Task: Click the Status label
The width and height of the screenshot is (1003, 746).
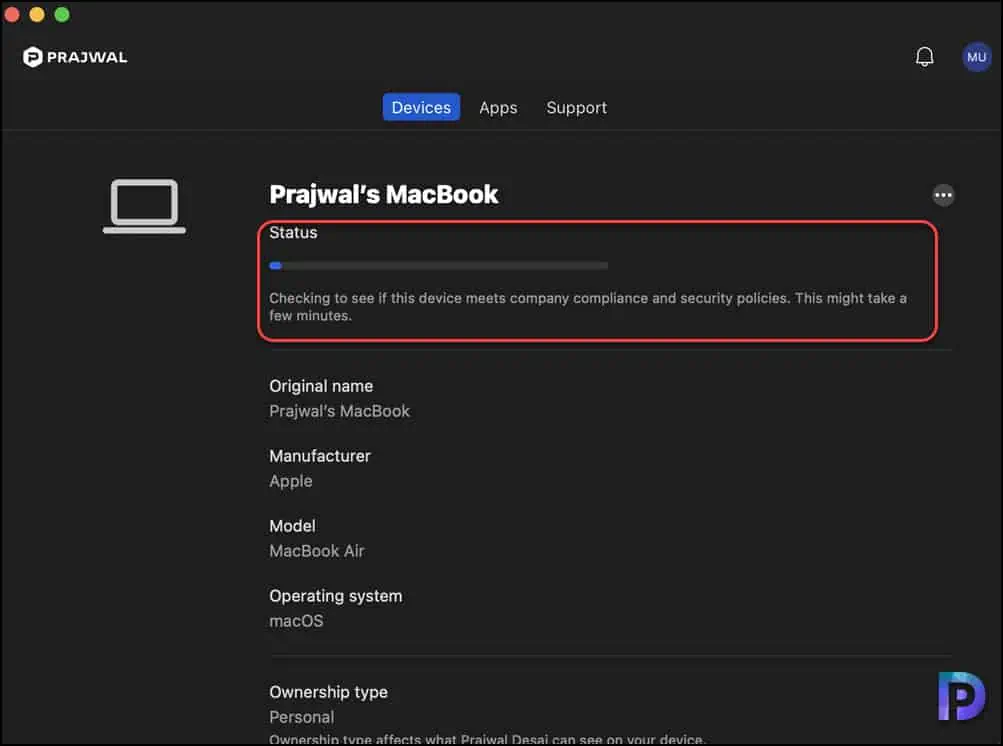Action: [x=293, y=232]
